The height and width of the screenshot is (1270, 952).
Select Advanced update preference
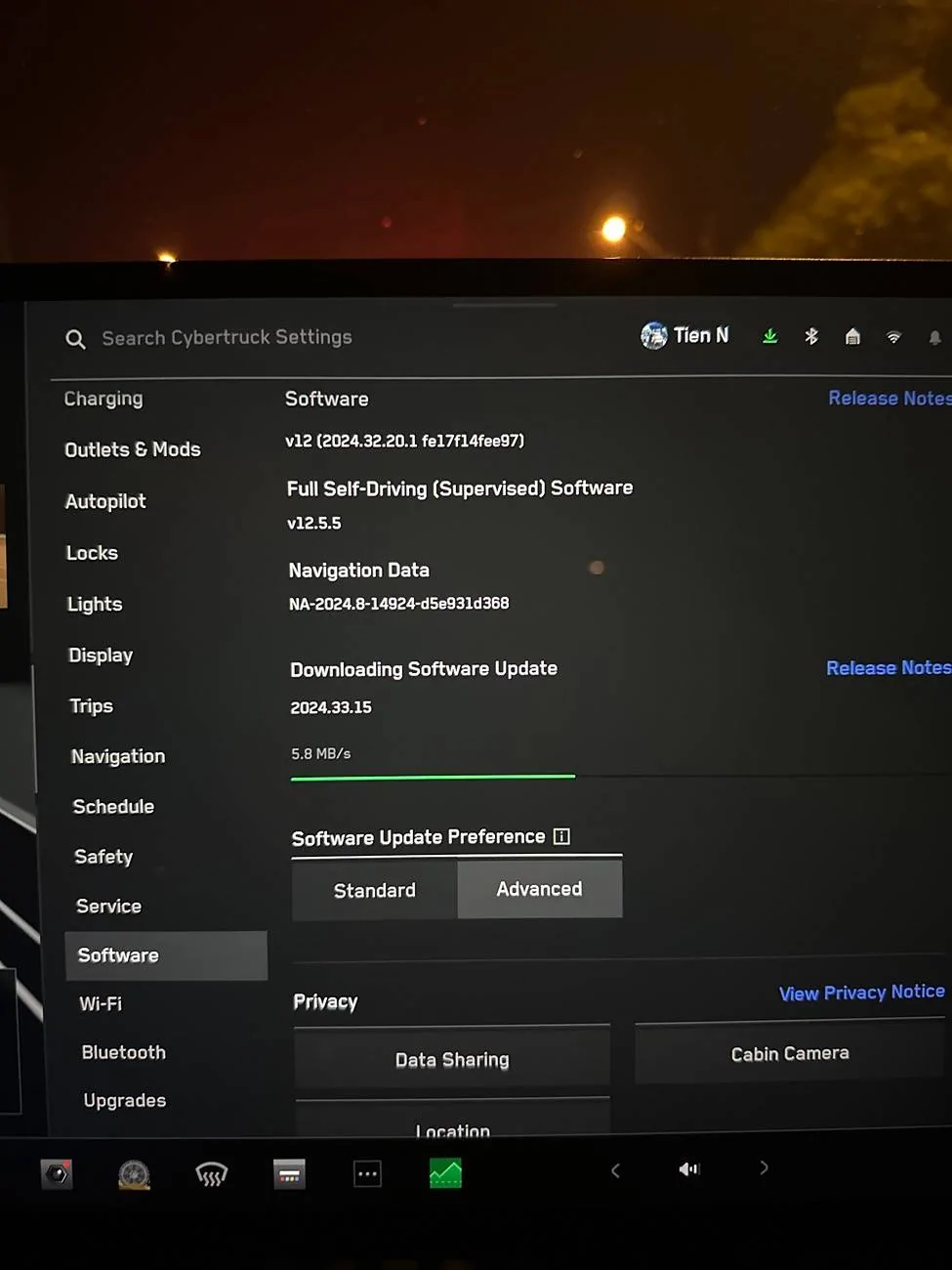coord(540,889)
